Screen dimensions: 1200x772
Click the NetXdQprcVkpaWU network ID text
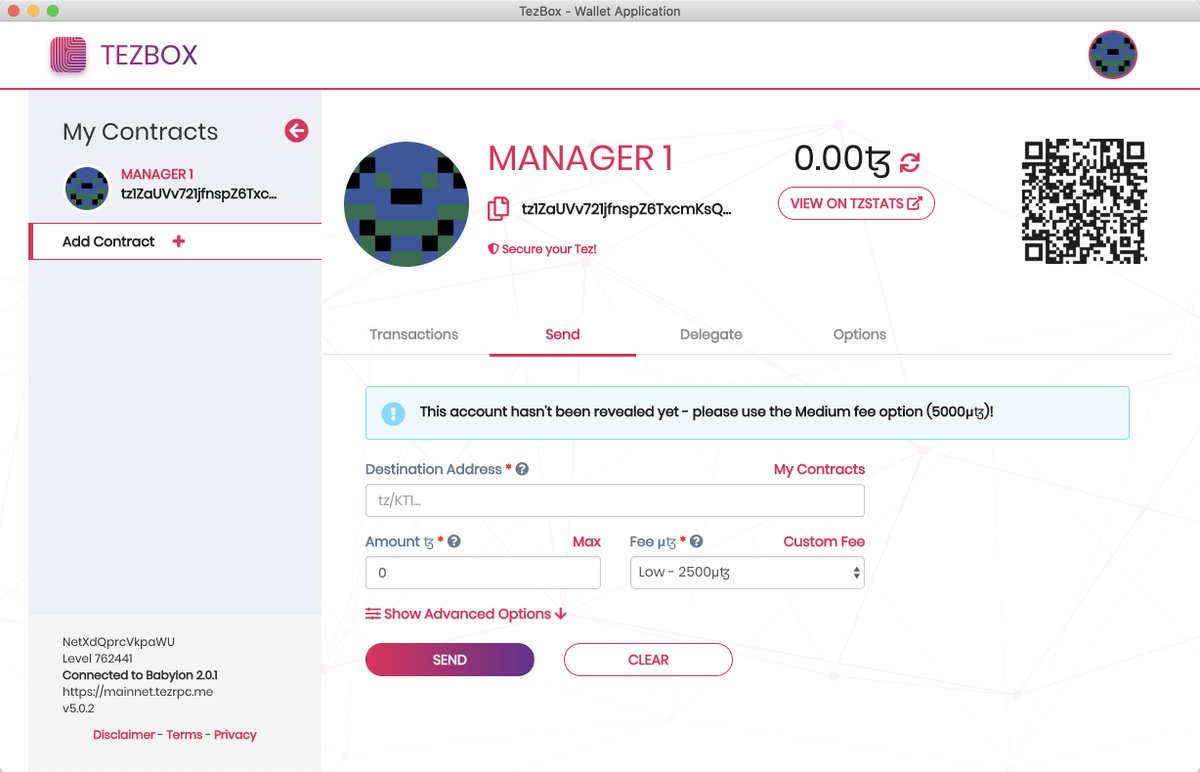(119, 641)
